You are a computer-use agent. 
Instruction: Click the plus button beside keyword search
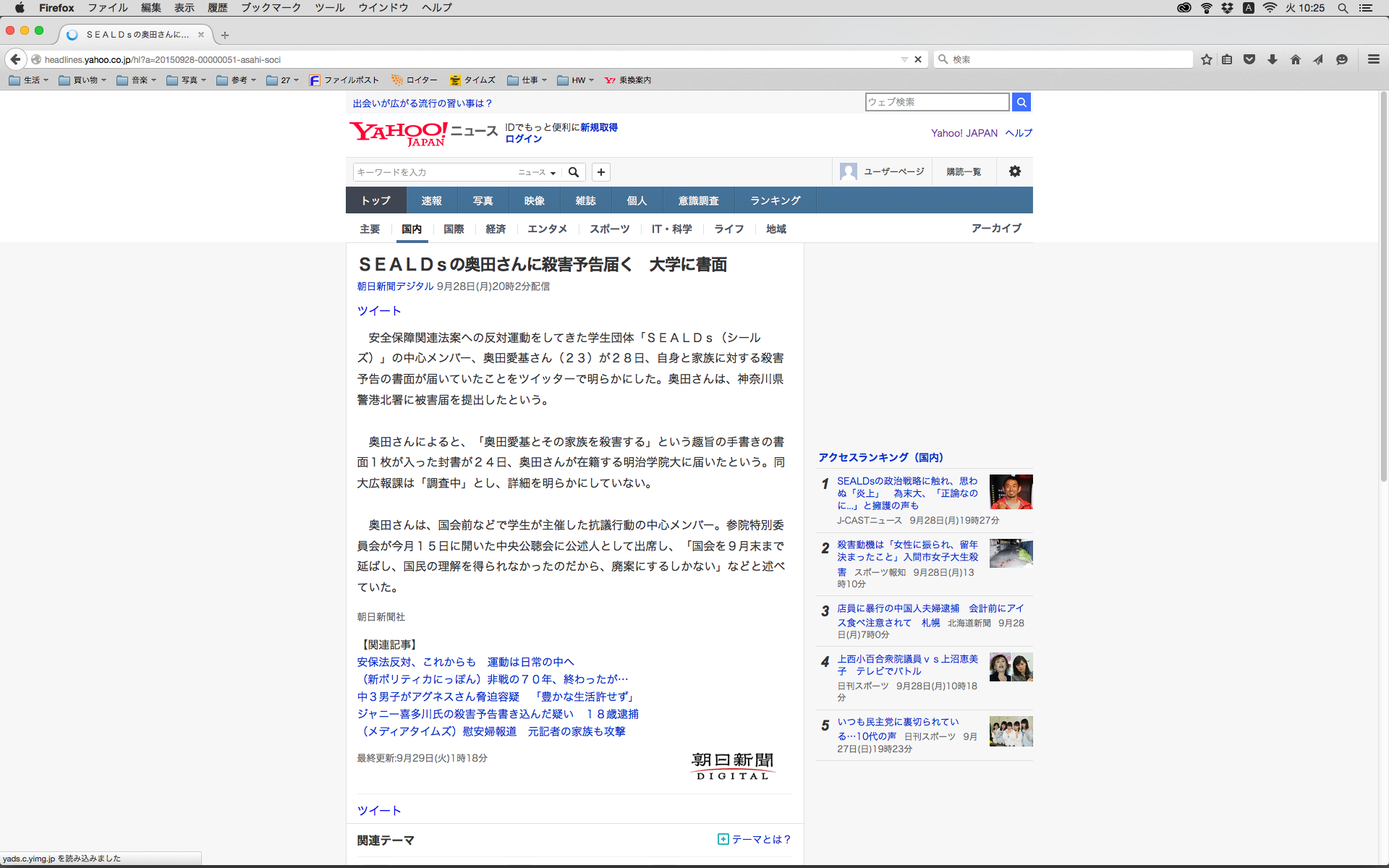click(x=600, y=172)
